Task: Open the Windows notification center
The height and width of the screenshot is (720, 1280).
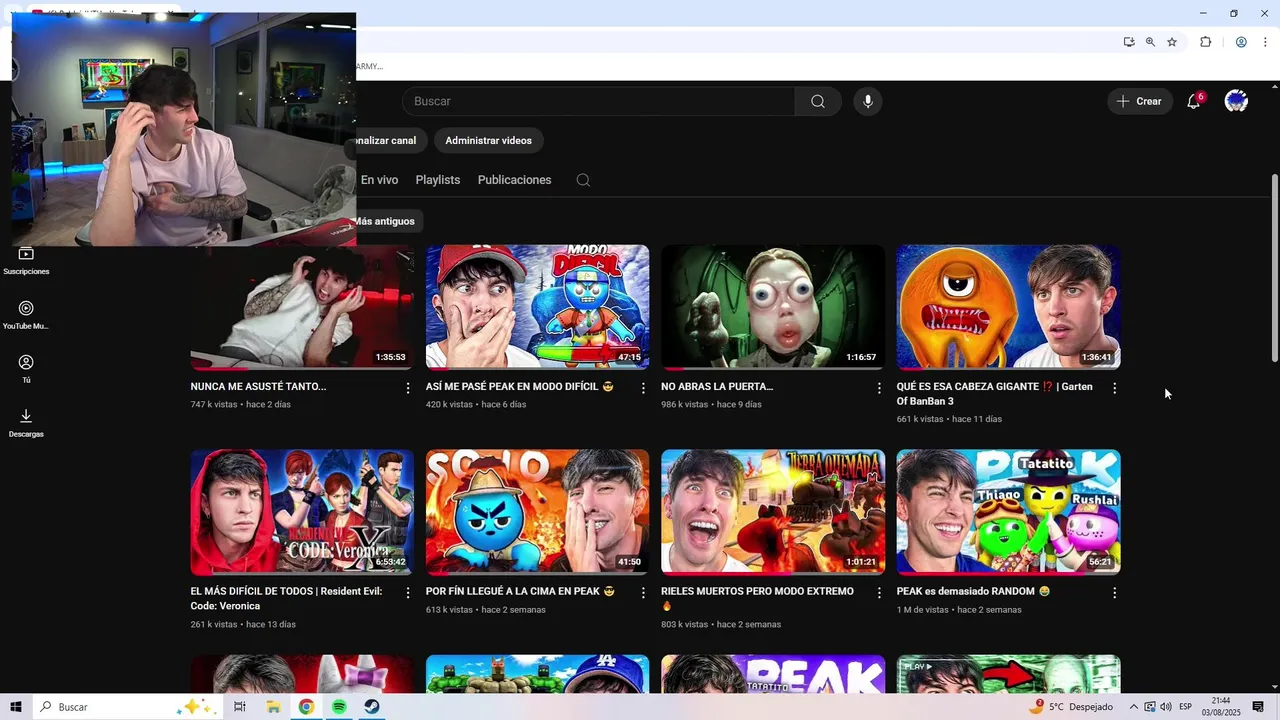Action: (1258, 707)
